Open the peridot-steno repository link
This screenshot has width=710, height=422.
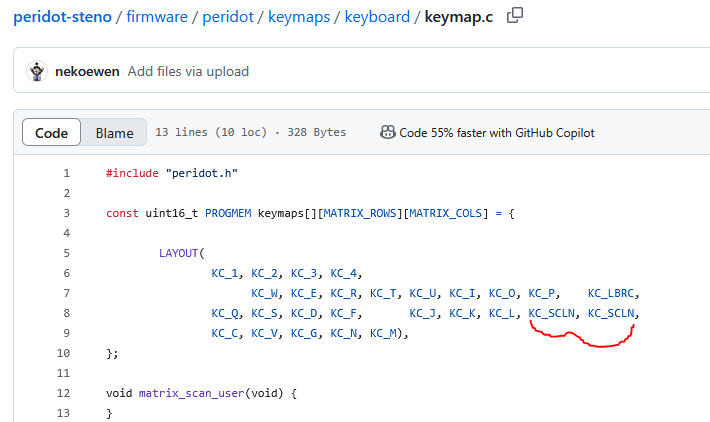(61, 17)
